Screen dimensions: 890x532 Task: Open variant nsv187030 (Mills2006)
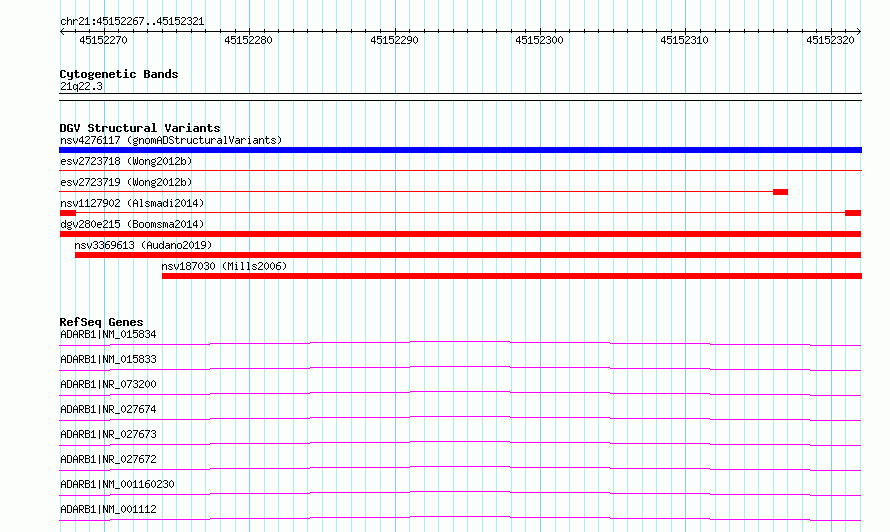point(224,266)
